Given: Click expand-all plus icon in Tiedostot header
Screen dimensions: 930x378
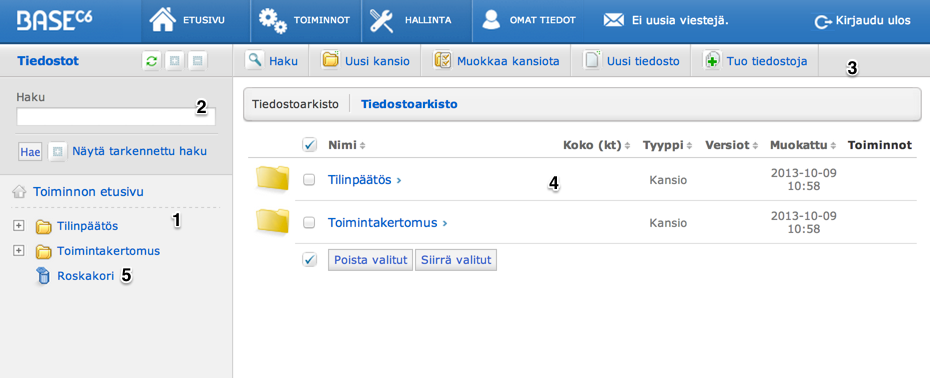Looking at the screenshot, I should click(174, 61).
